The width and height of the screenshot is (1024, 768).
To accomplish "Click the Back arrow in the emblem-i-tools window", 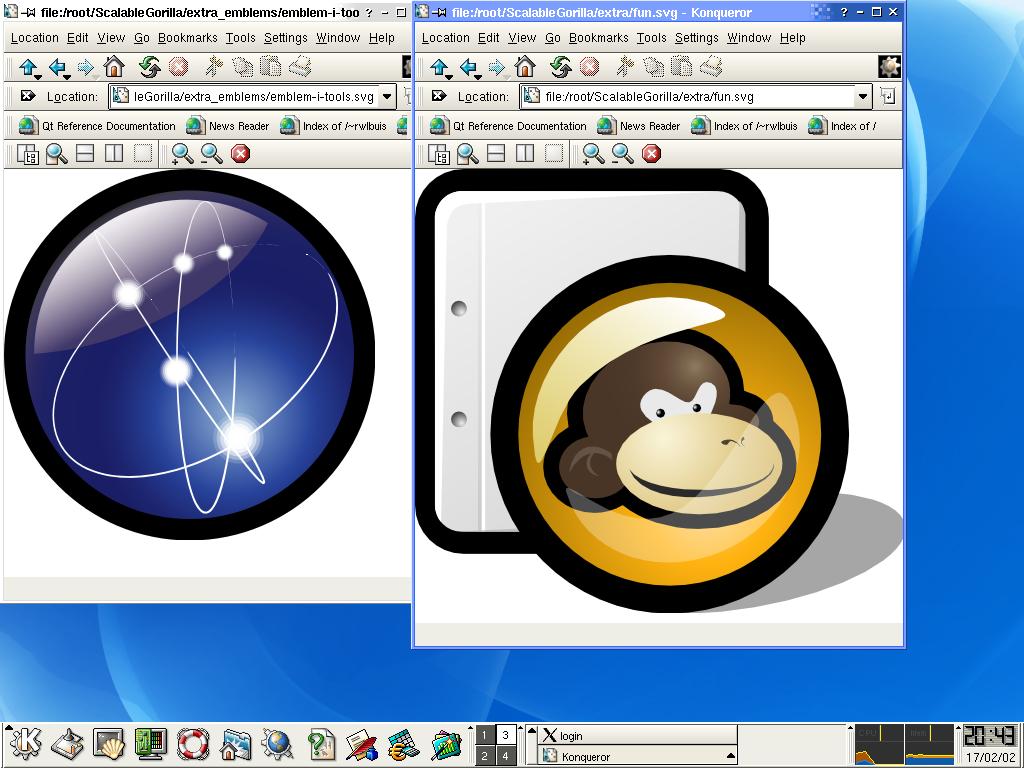I will coord(58,67).
